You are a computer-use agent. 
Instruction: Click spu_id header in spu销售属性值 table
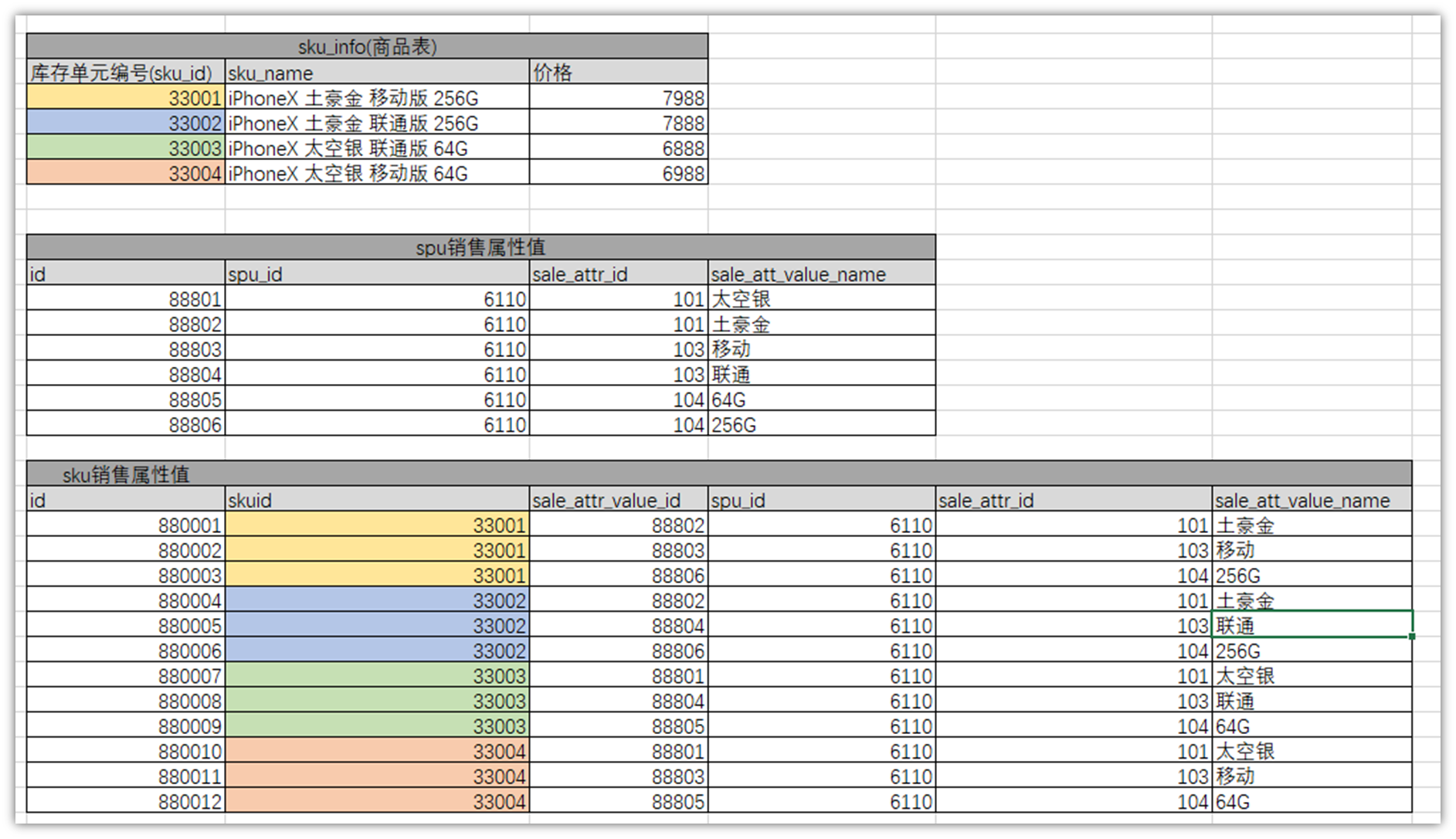pyautogui.click(x=377, y=273)
